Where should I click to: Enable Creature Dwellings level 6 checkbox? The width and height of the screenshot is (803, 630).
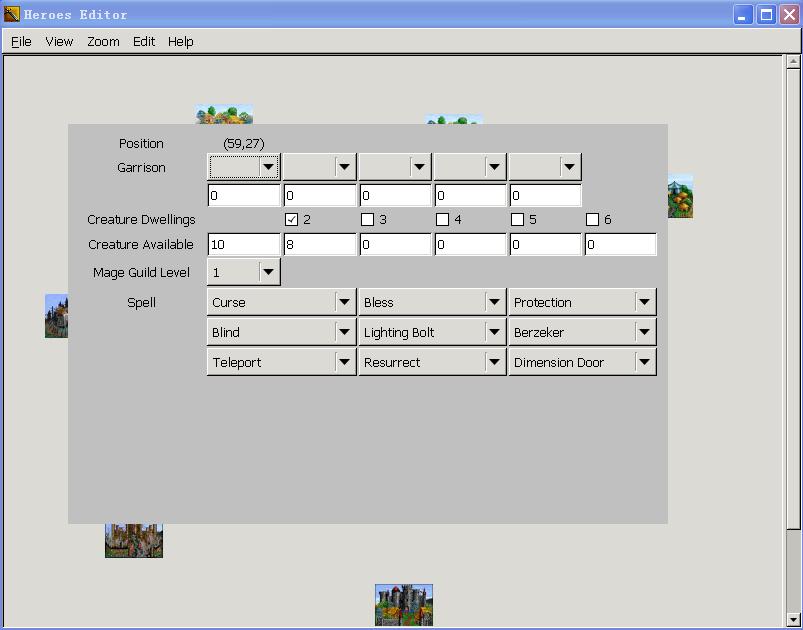pos(593,220)
